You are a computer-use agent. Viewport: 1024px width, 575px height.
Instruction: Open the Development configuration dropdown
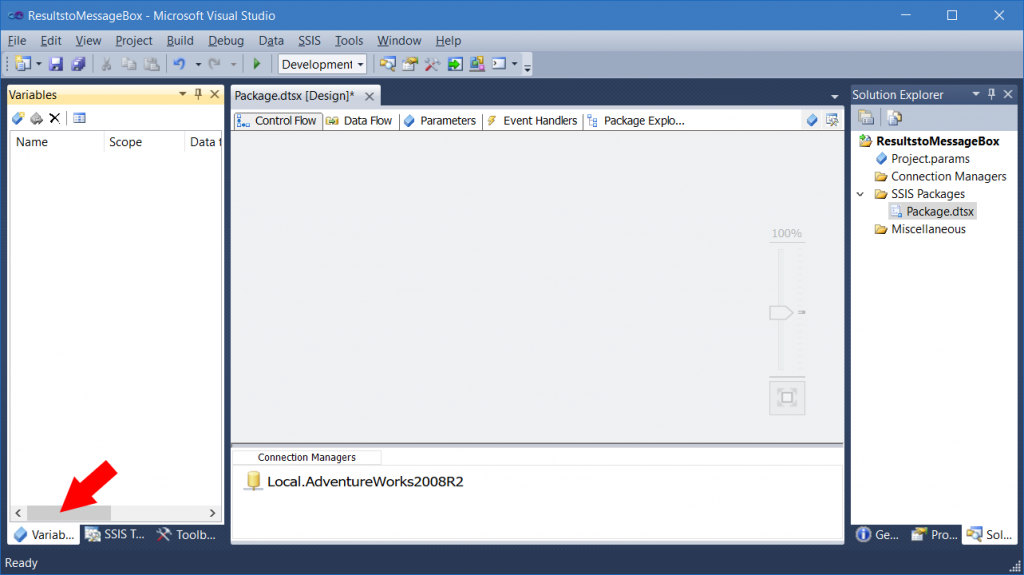tap(322, 64)
